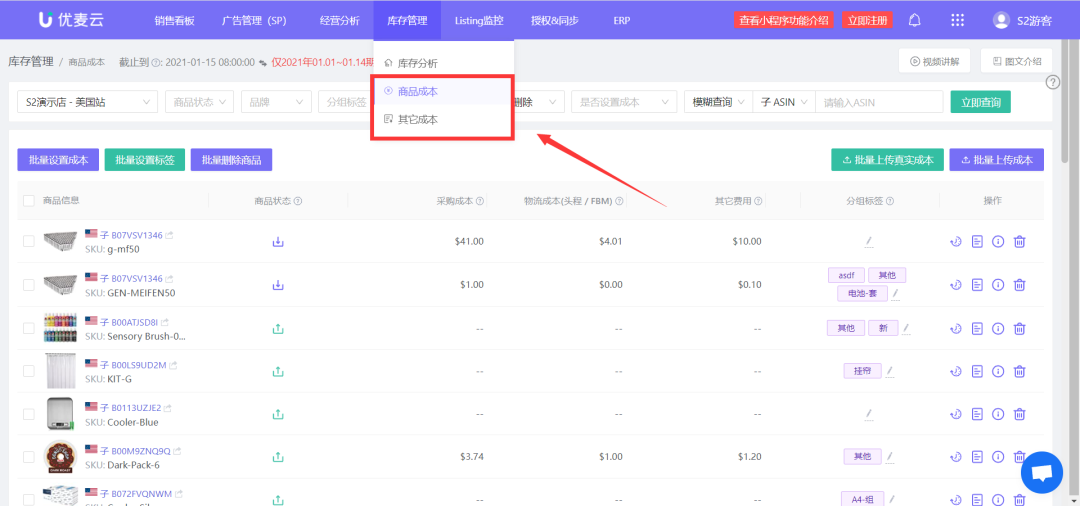Select the checkbox for SKU KIT-G

click(28, 371)
